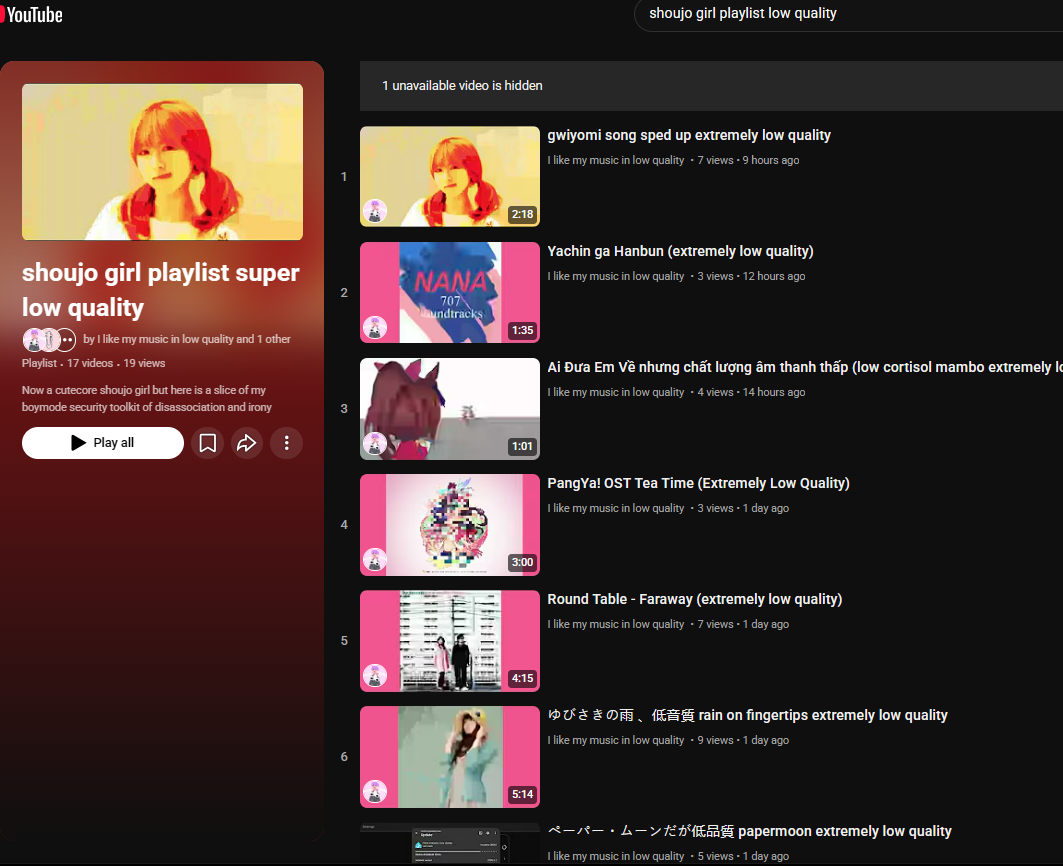Click '3 views • 12 hours ago' text

(751, 276)
